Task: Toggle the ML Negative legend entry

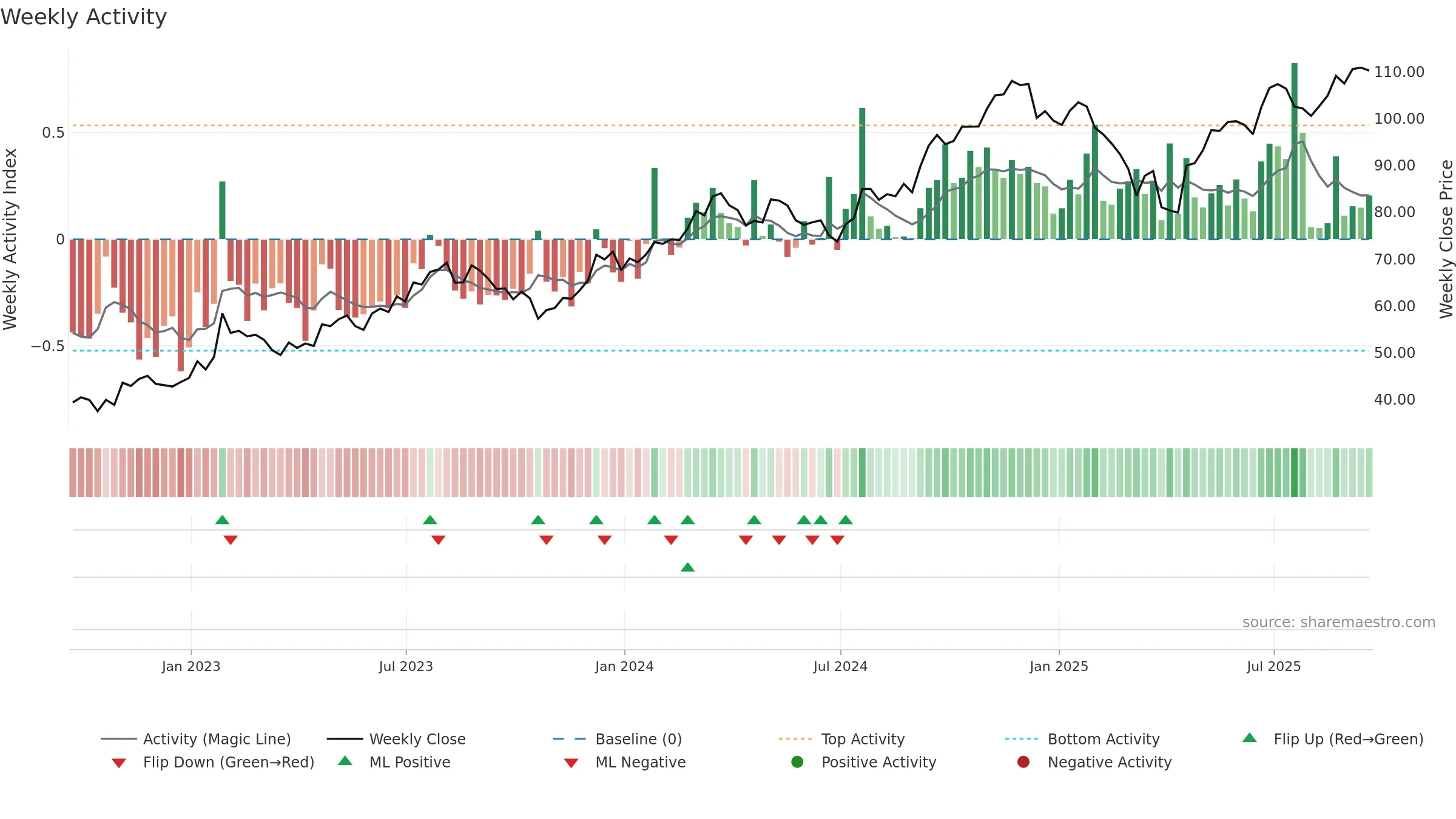Action: point(625,762)
